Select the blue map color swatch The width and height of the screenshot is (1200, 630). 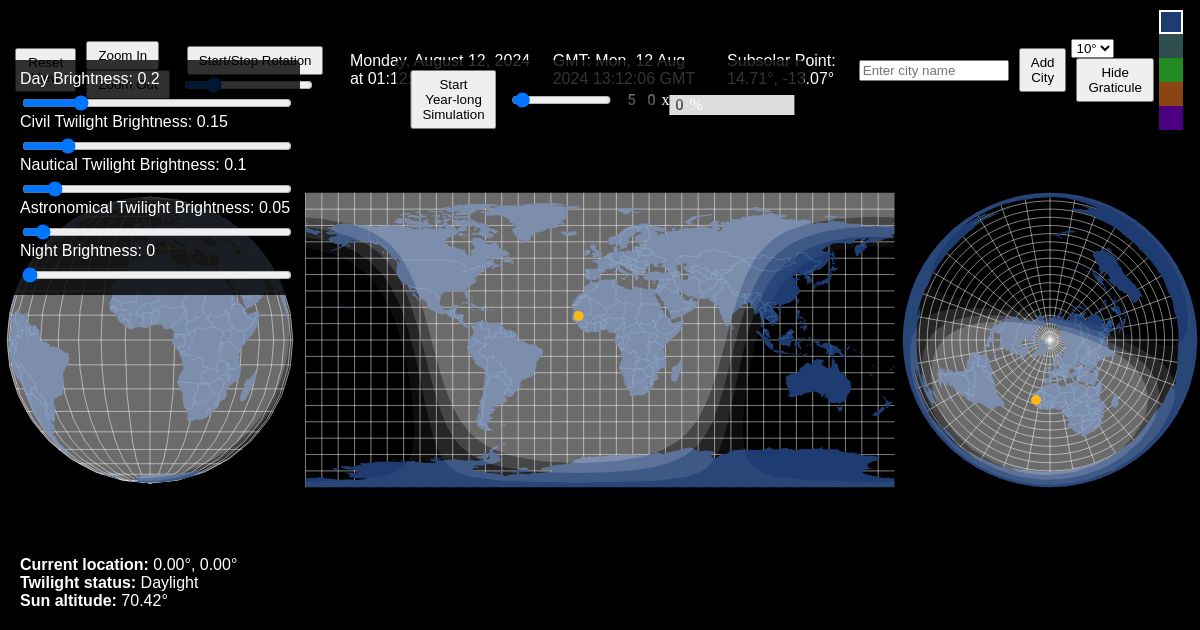click(1171, 22)
